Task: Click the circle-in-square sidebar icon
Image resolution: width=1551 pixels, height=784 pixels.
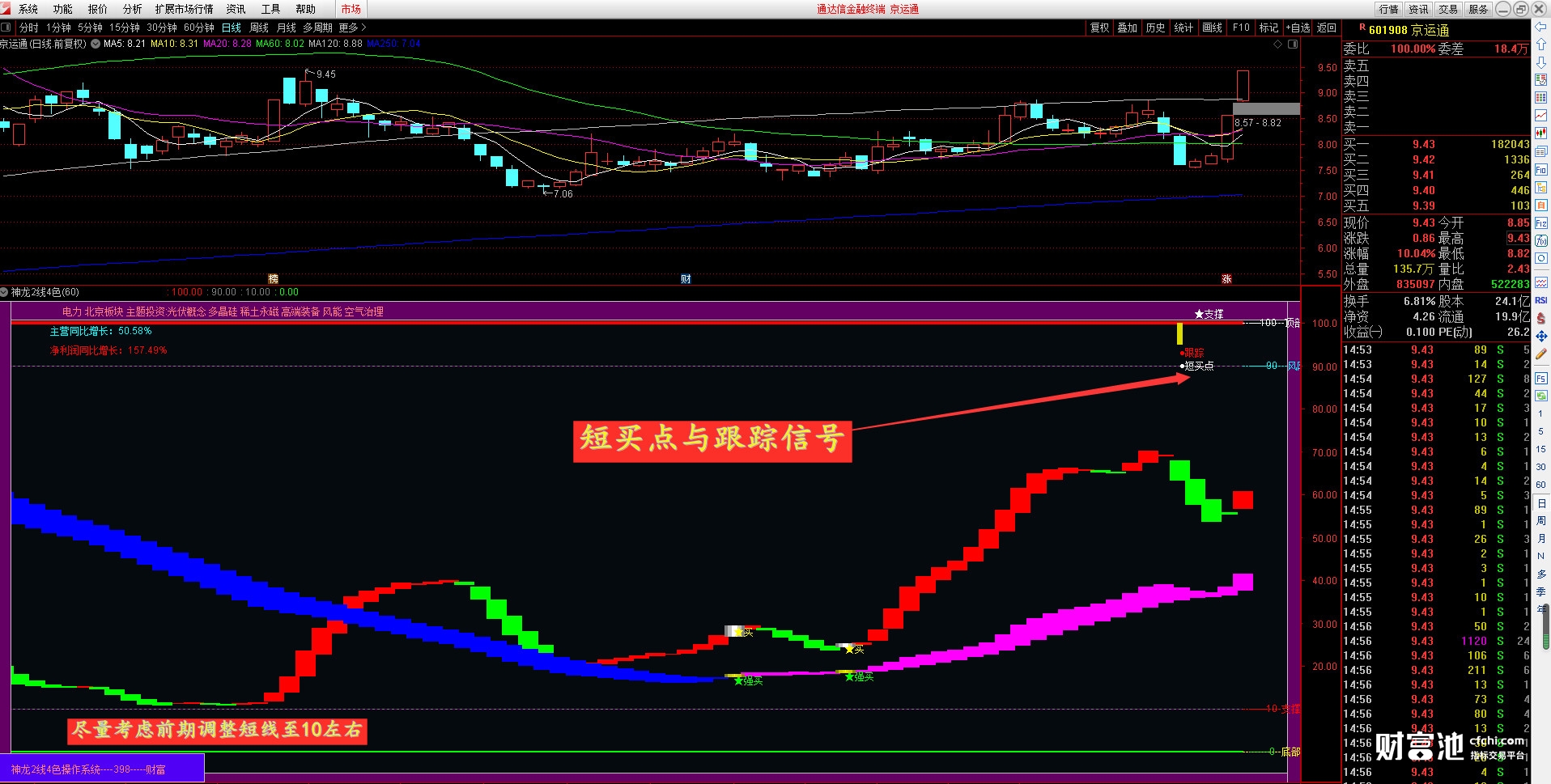Action: click(1540, 259)
